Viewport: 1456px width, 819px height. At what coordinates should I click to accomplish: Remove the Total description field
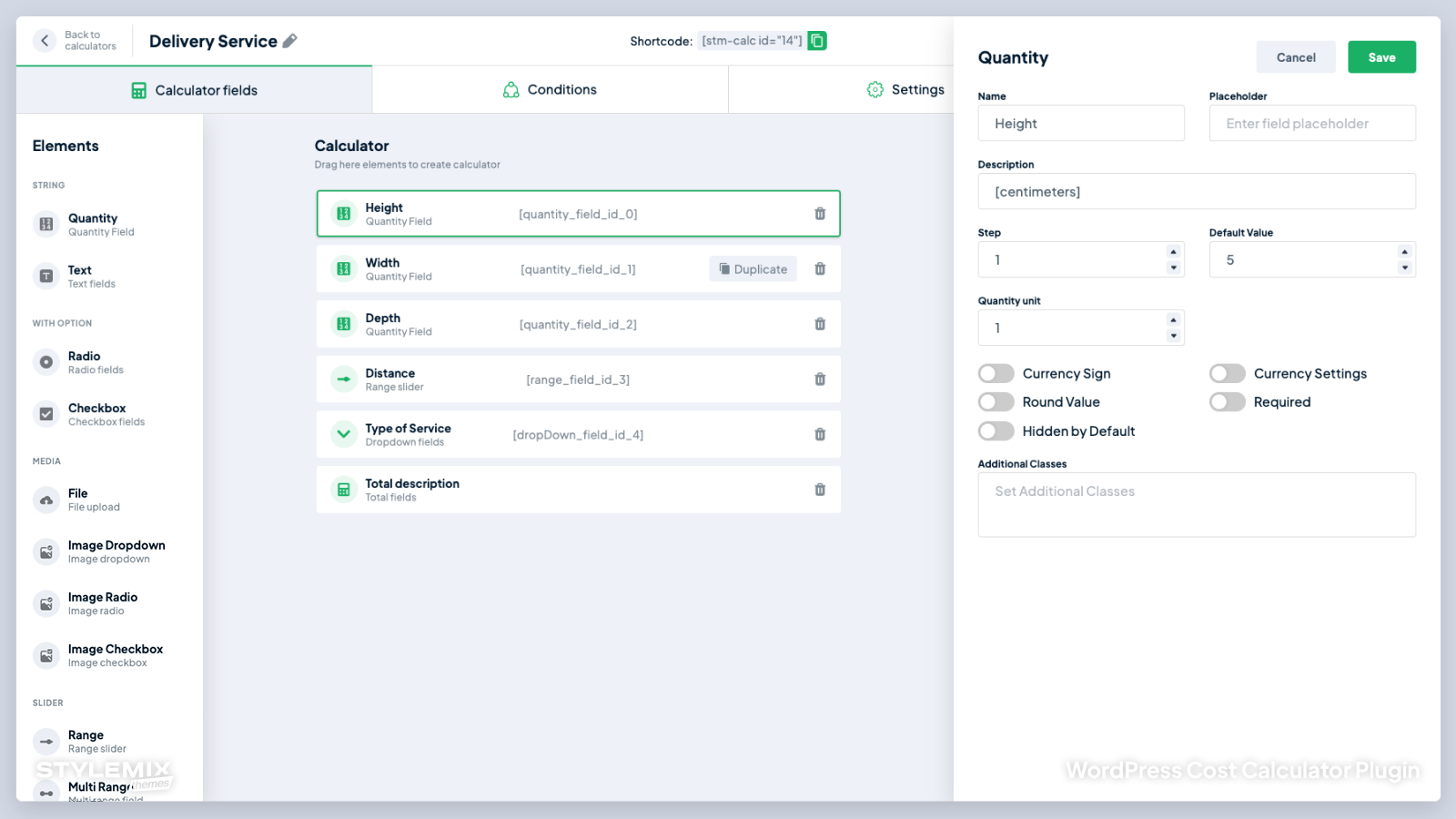point(820,490)
